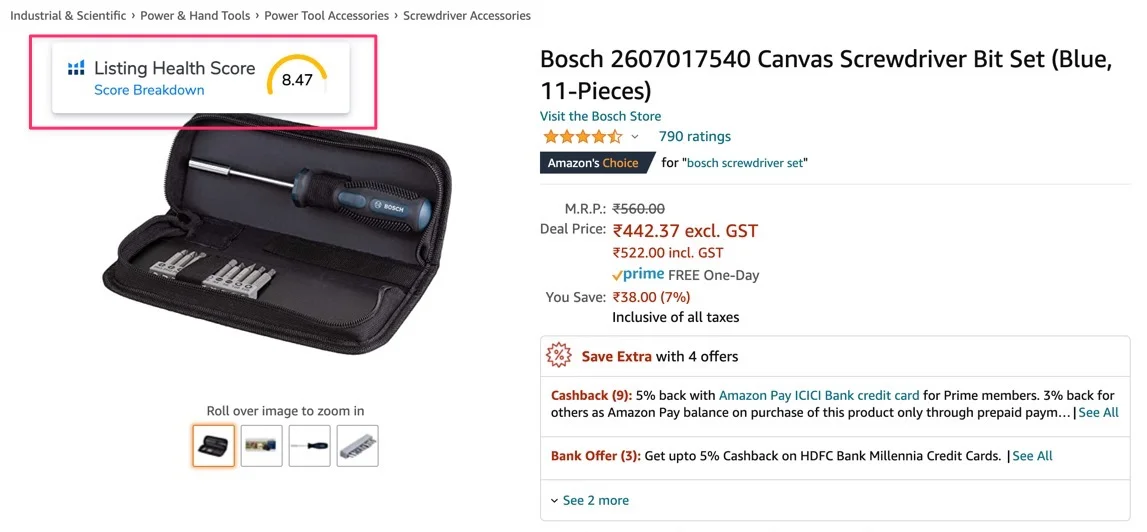Select the first open-case thumbnail

click(214, 446)
